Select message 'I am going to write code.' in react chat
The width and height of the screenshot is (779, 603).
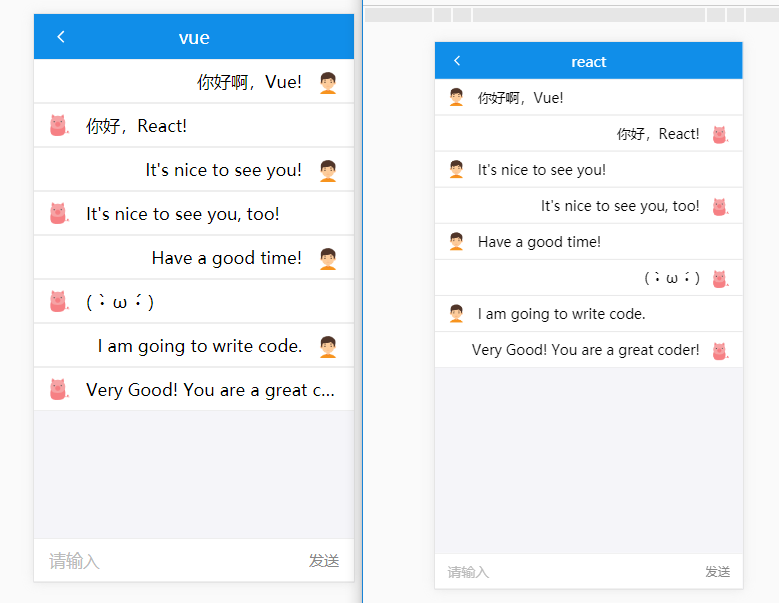(x=561, y=314)
